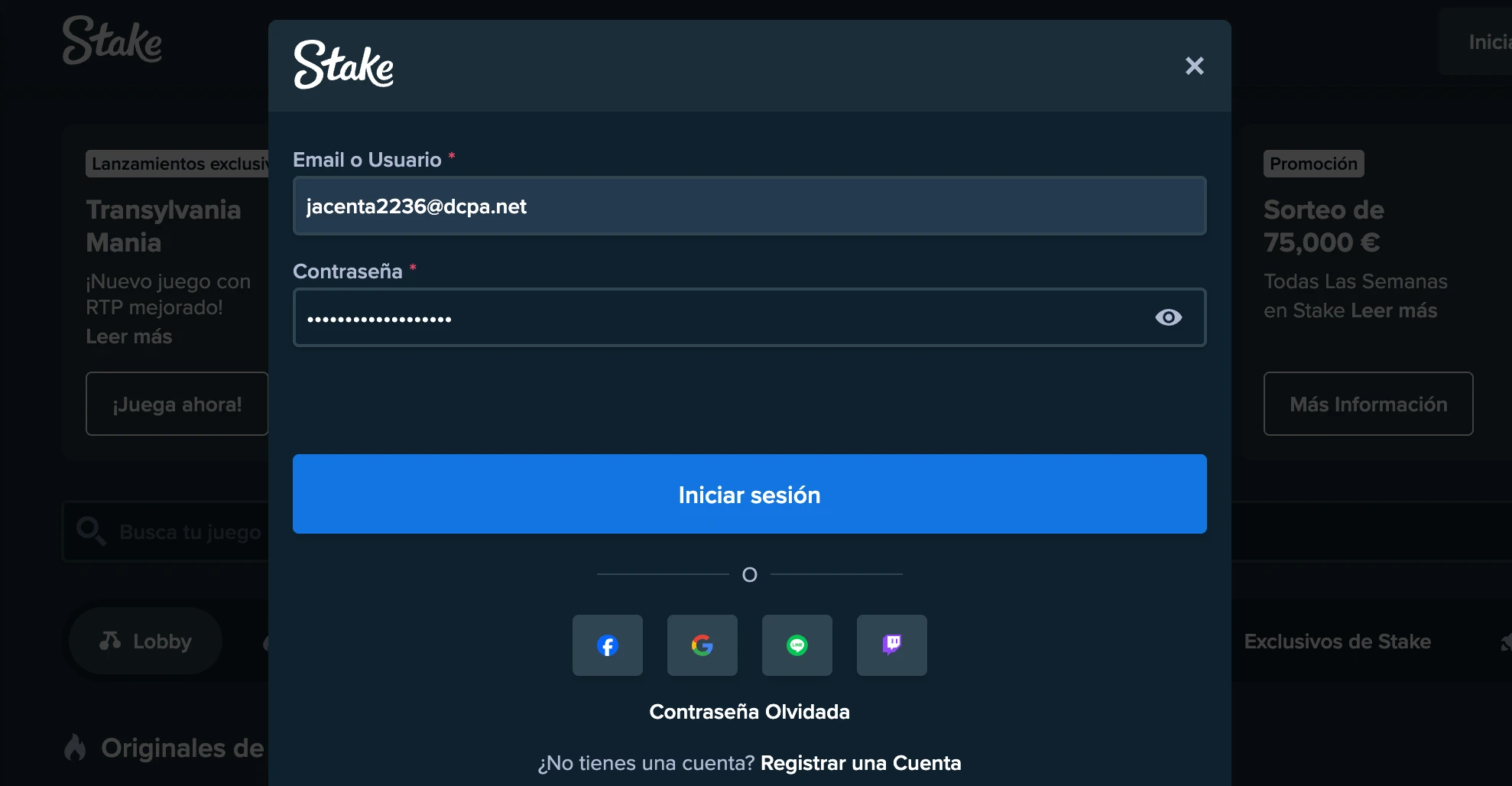Sign in with Facebook icon
Image resolution: width=1512 pixels, height=786 pixels.
(x=608, y=645)
